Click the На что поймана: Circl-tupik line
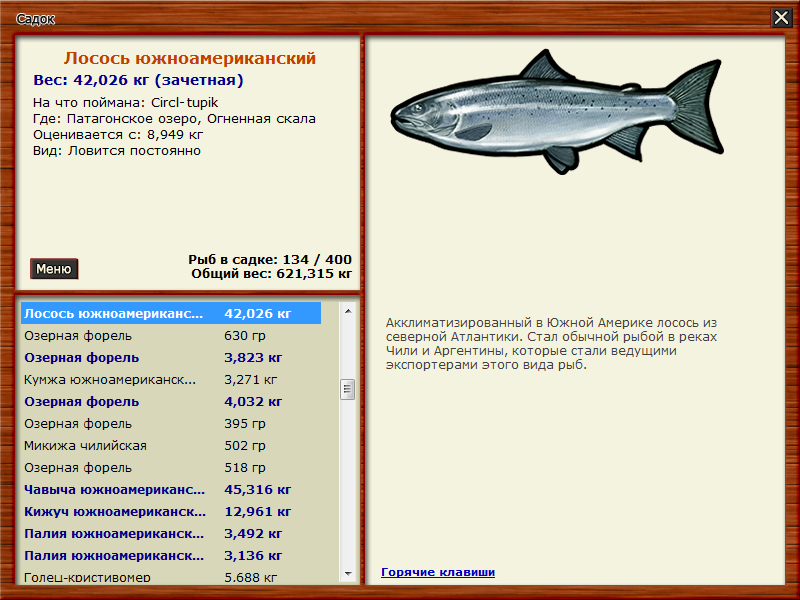 pyautogui.click(x=126, y=103)
